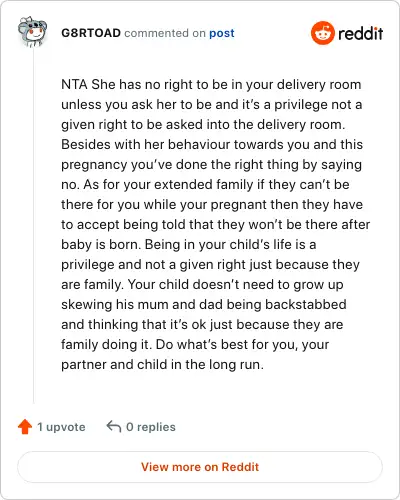
Task: Open the Reddit snoo logo icon
Action: pos(323,33)
